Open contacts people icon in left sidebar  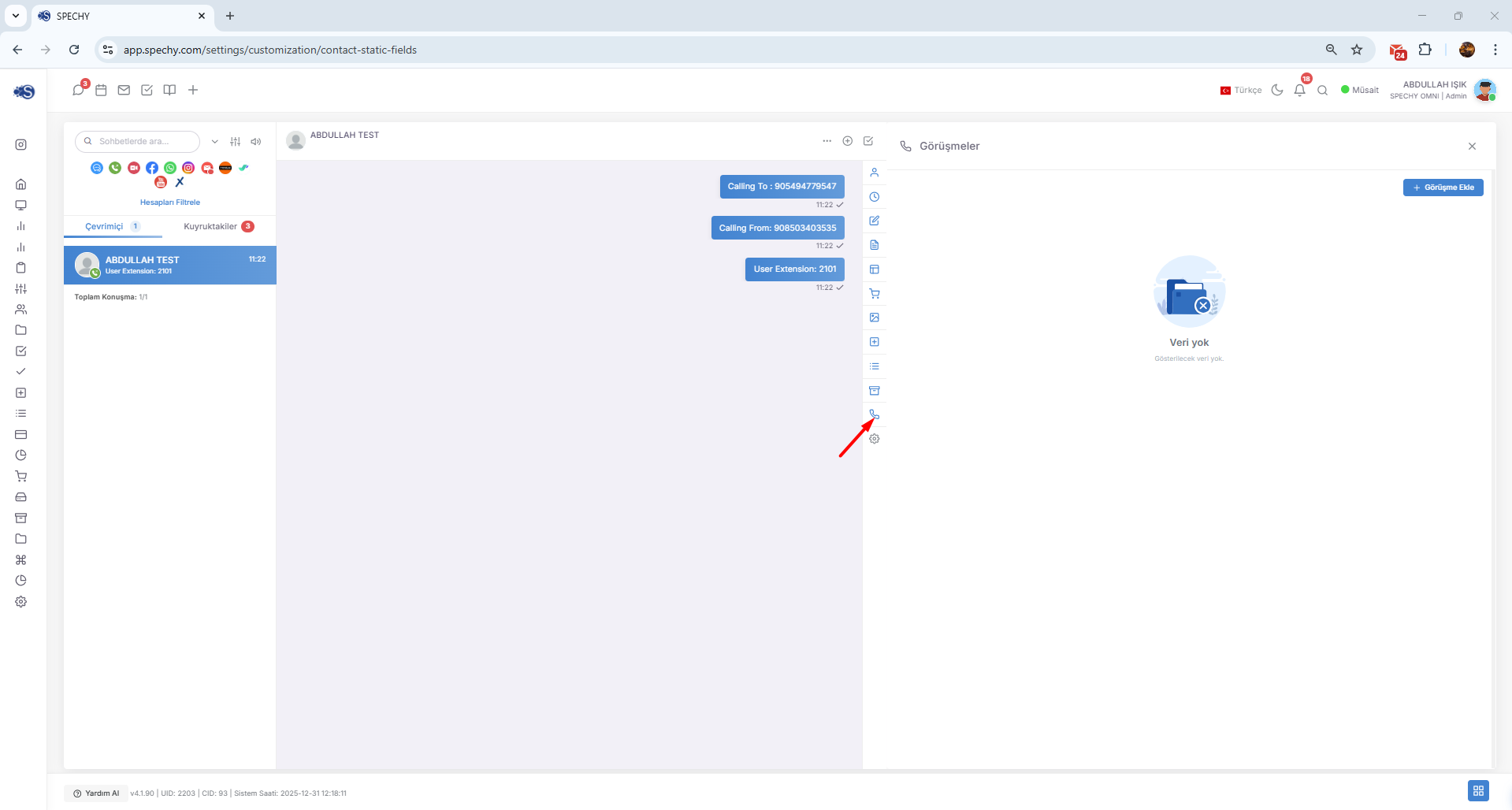coord(21,310)
